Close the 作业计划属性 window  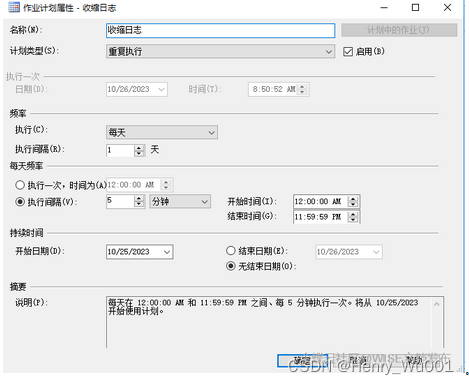click(447, 7)
